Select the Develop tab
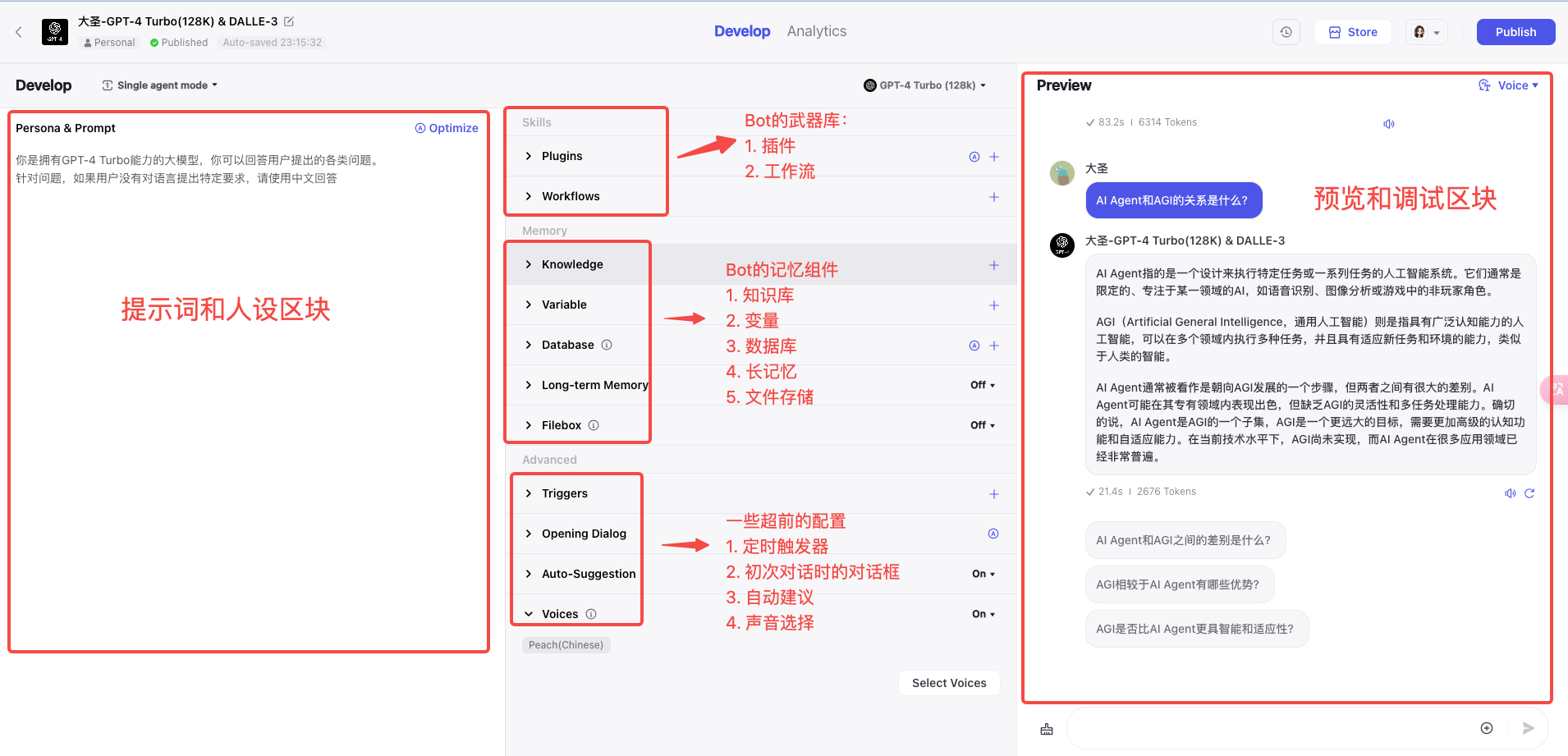This screenshot has width=1568, height=756. (742, 31)
